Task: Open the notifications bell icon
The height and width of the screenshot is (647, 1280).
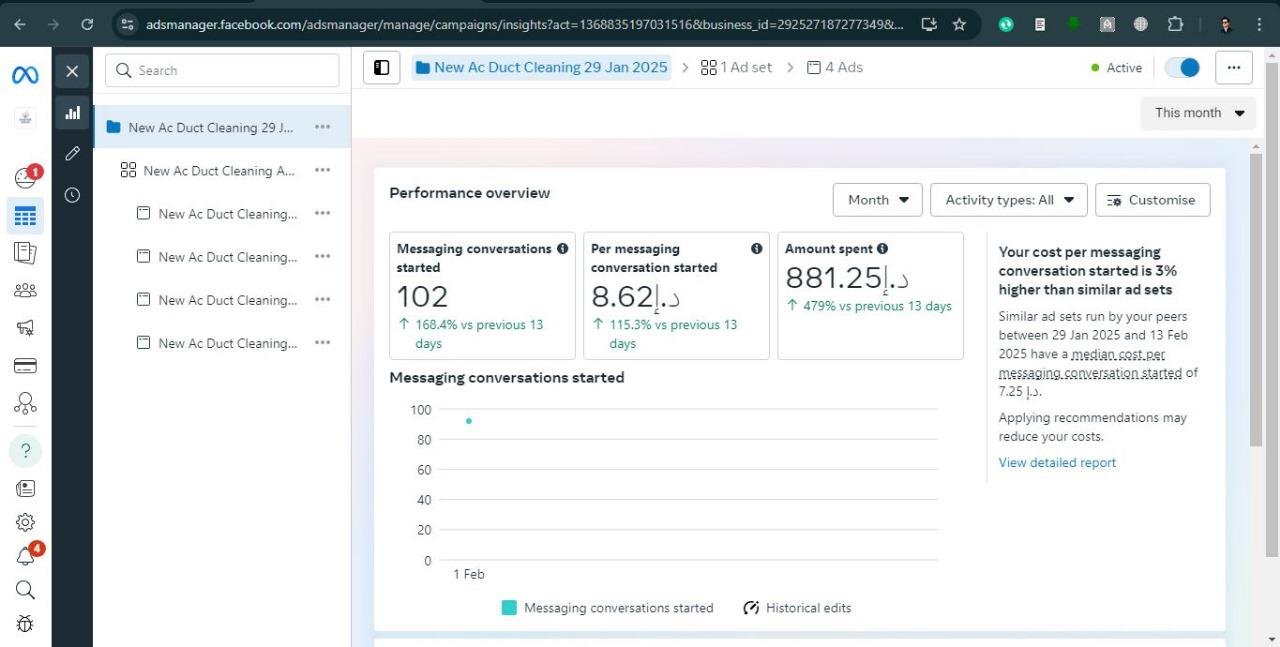Action: [25, 557]
